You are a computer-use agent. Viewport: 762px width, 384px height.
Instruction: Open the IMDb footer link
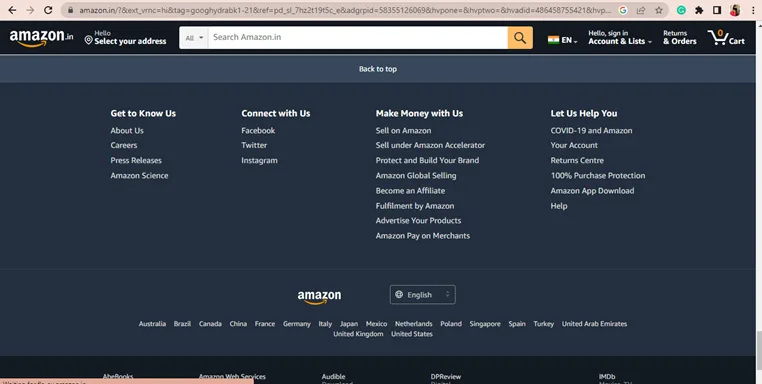point(607,377)
